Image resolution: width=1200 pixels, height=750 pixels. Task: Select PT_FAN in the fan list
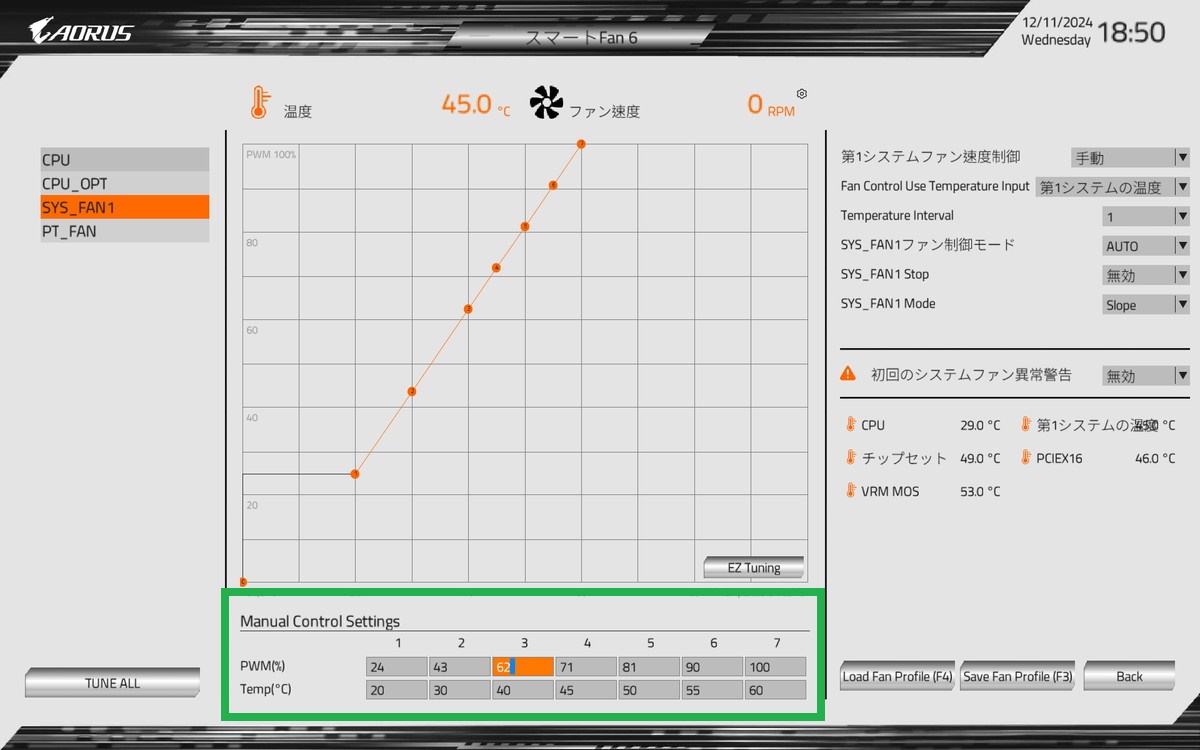pyautogui.click(x=125, y=231)
